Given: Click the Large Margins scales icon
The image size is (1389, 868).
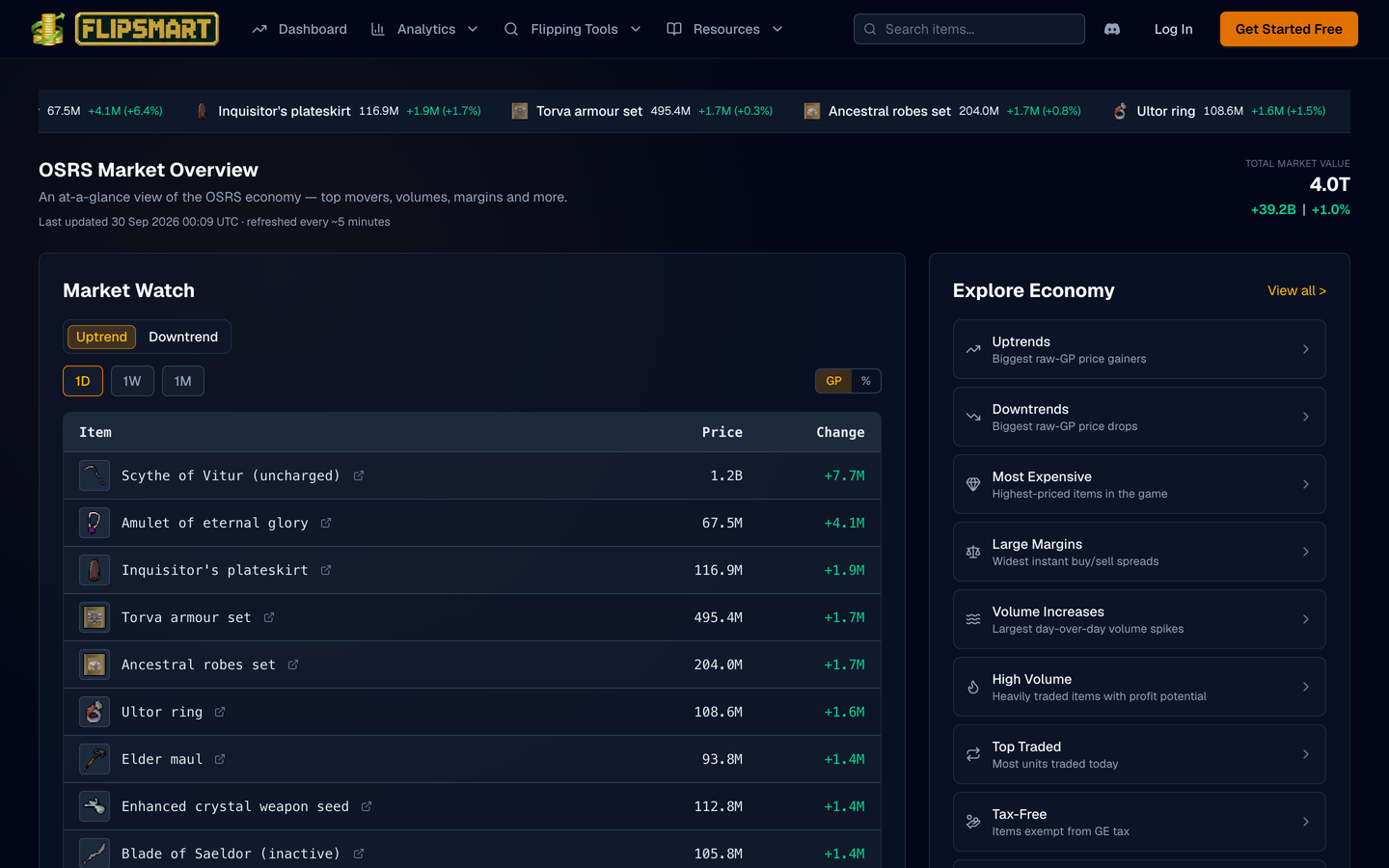Looking at the screenshot, I should click(x=973, y=552).
